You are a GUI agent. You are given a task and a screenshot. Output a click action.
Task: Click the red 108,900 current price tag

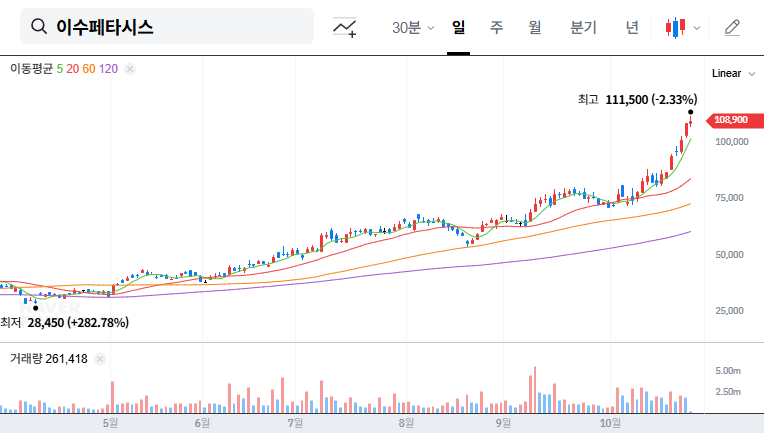[x=730, y=120]
